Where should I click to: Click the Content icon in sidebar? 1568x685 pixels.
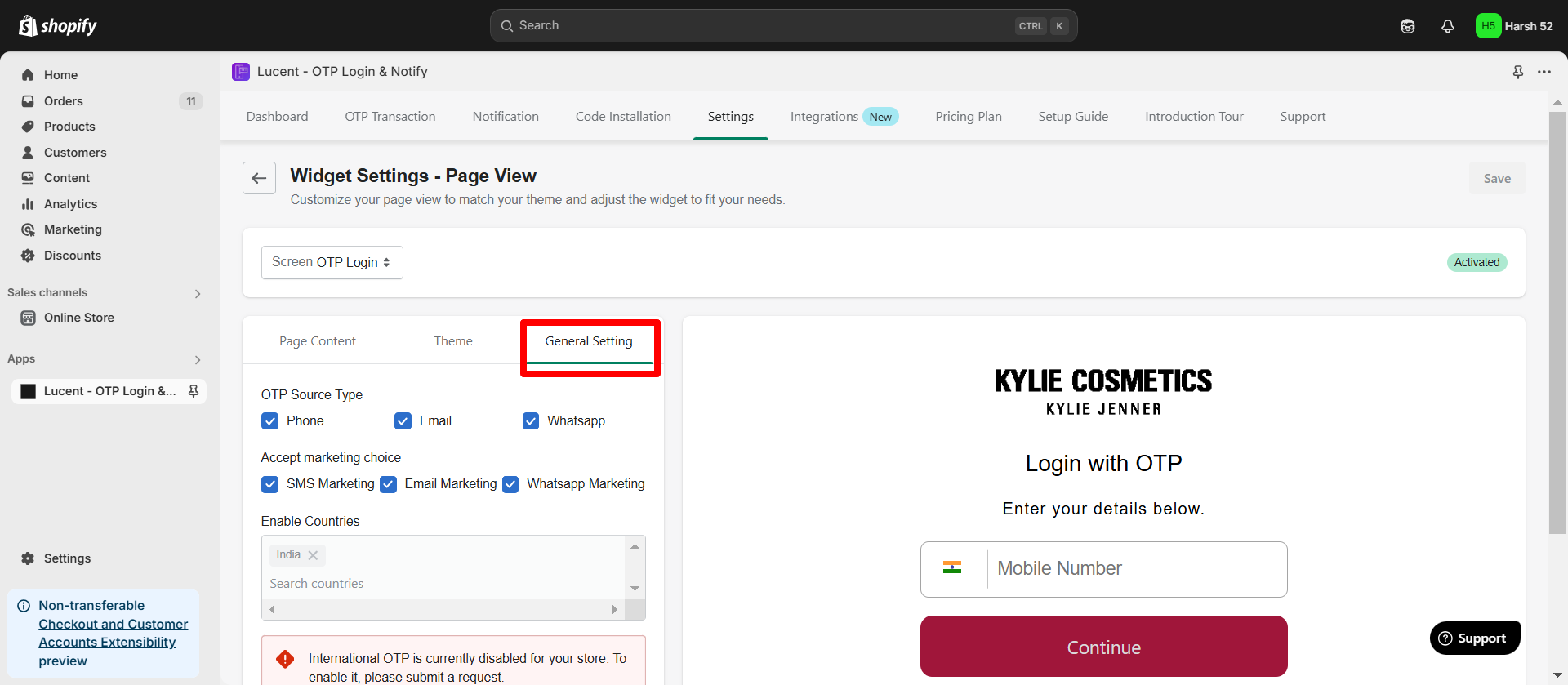coord(28,178)
